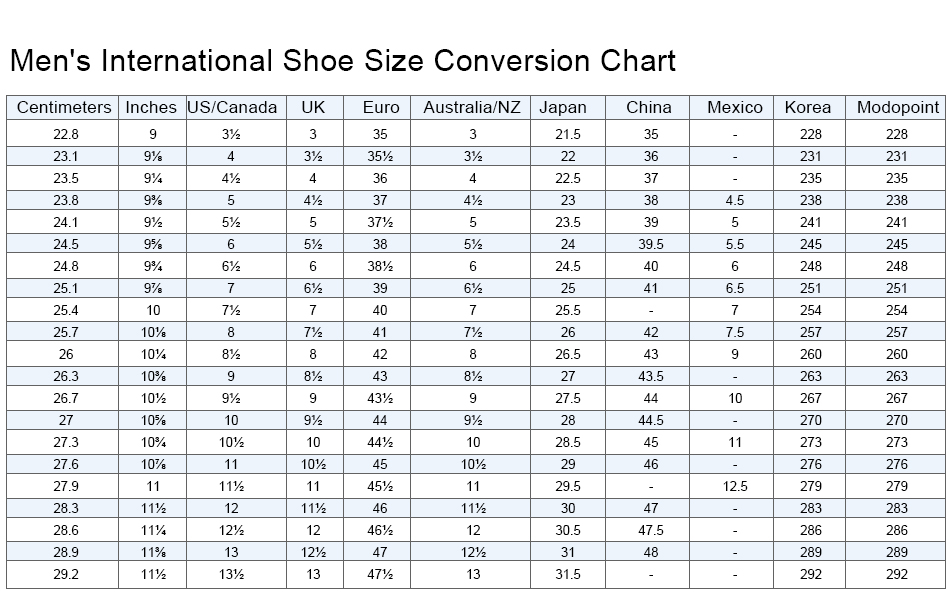The image size is (950, 609).
Task: Select the 12.5 Mexico size cell
Action: (734, 486)
